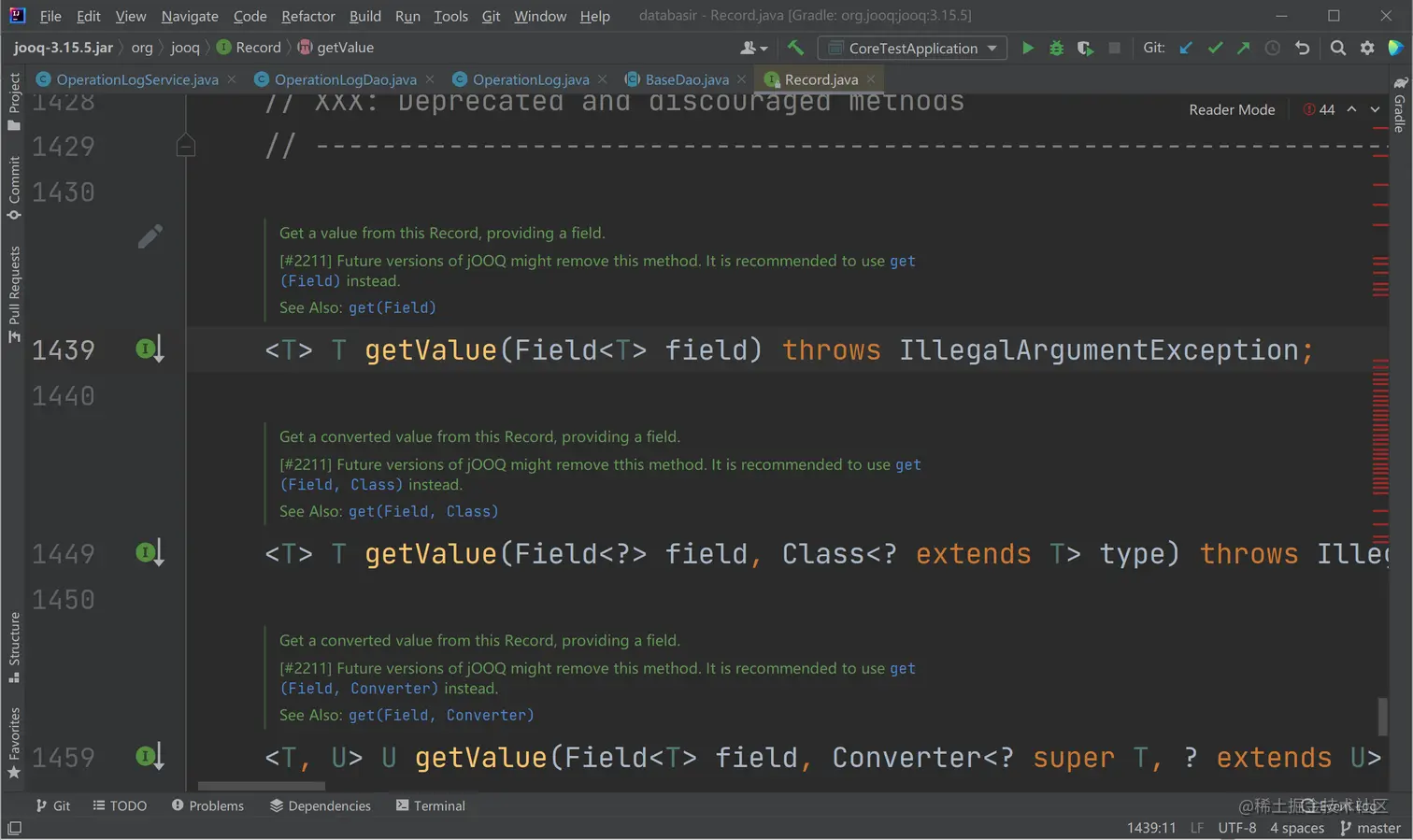The height and width of the screenshot is (840, 1413).
Task: Click the implemented-method gutter icon on line 1439
Action: point(148,349)
